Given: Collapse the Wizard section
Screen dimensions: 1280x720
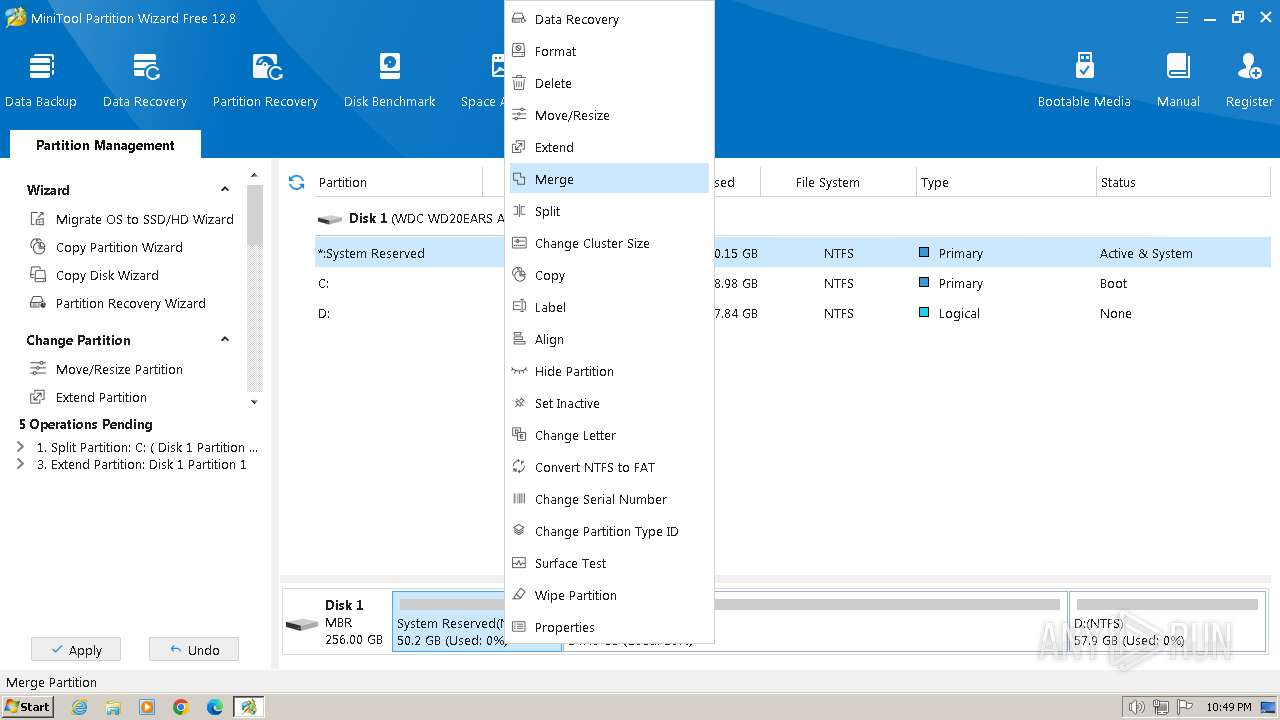Looking at the screenshot, I should tap(225, 190).
